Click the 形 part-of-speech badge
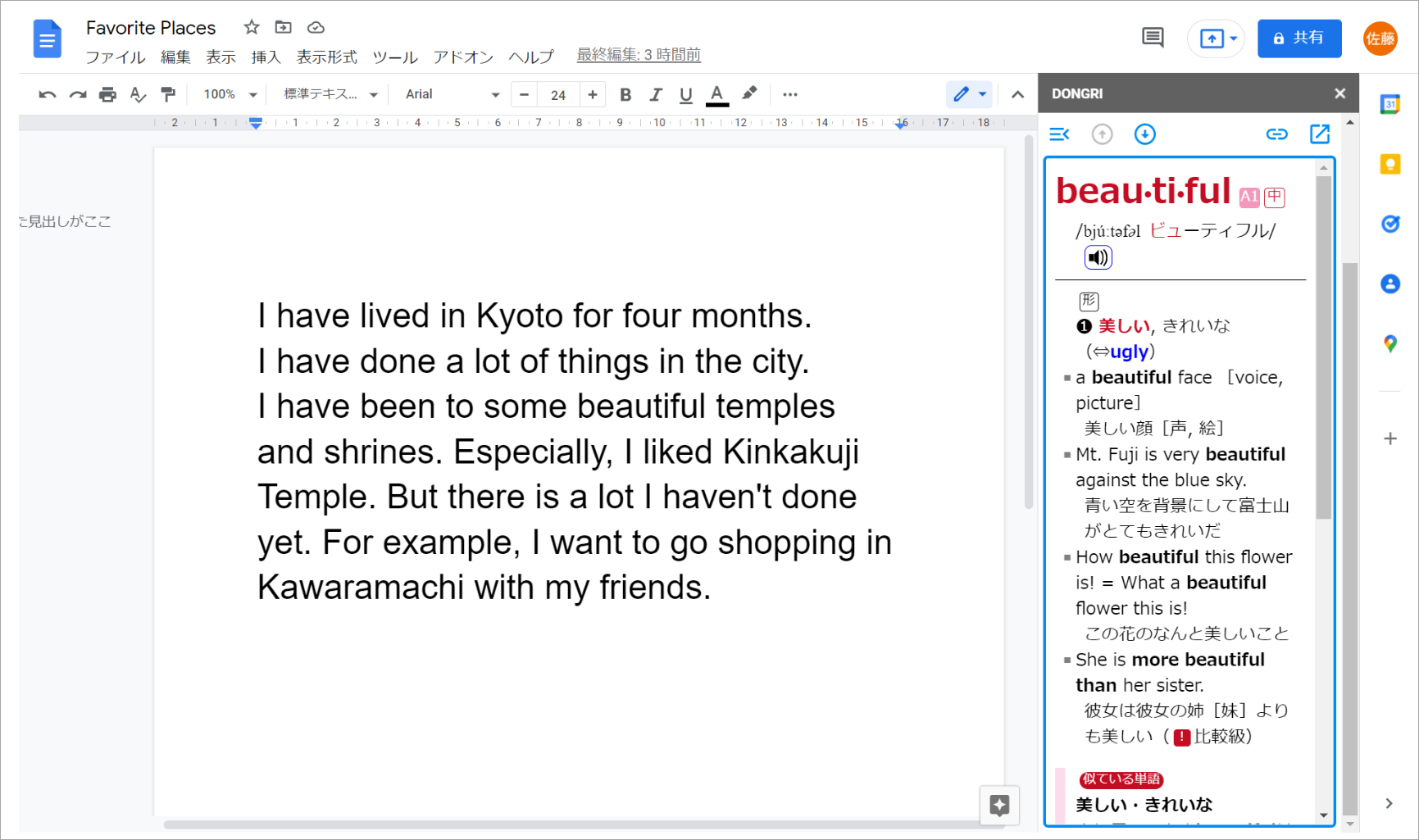1419x840 pixels. (1089, 301)
